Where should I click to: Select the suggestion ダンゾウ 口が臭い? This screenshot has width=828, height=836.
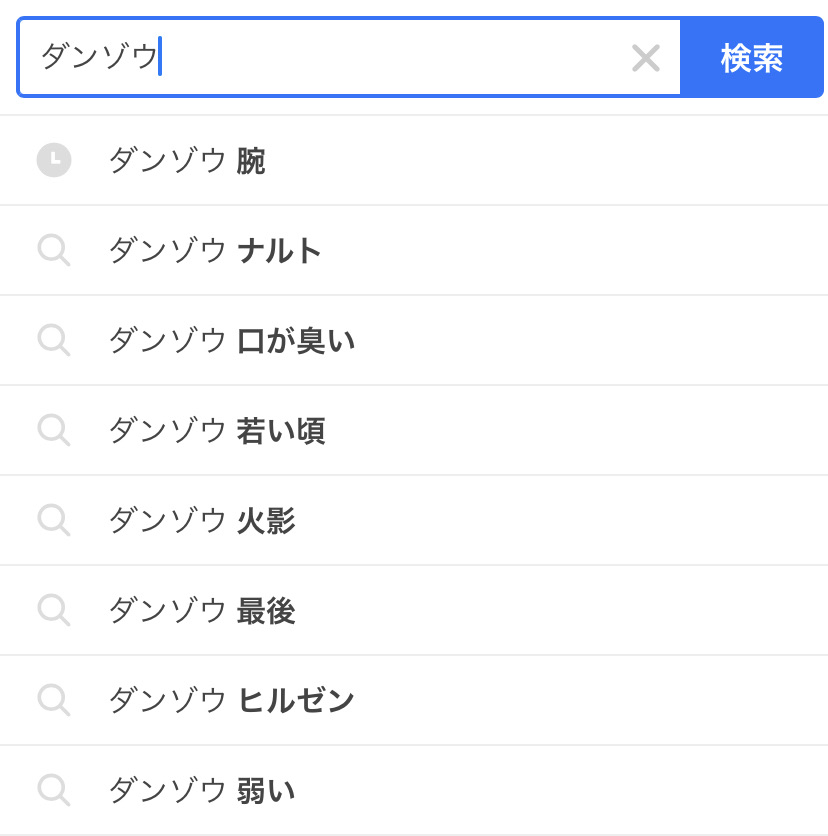231,341
